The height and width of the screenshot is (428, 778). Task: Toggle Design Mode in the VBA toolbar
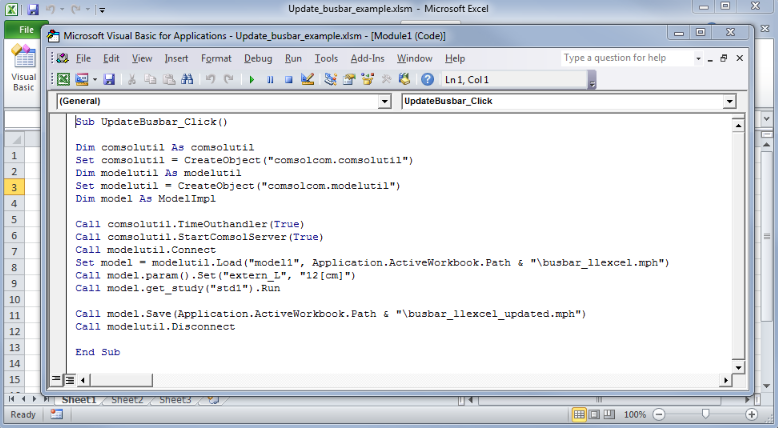(307, 79)
